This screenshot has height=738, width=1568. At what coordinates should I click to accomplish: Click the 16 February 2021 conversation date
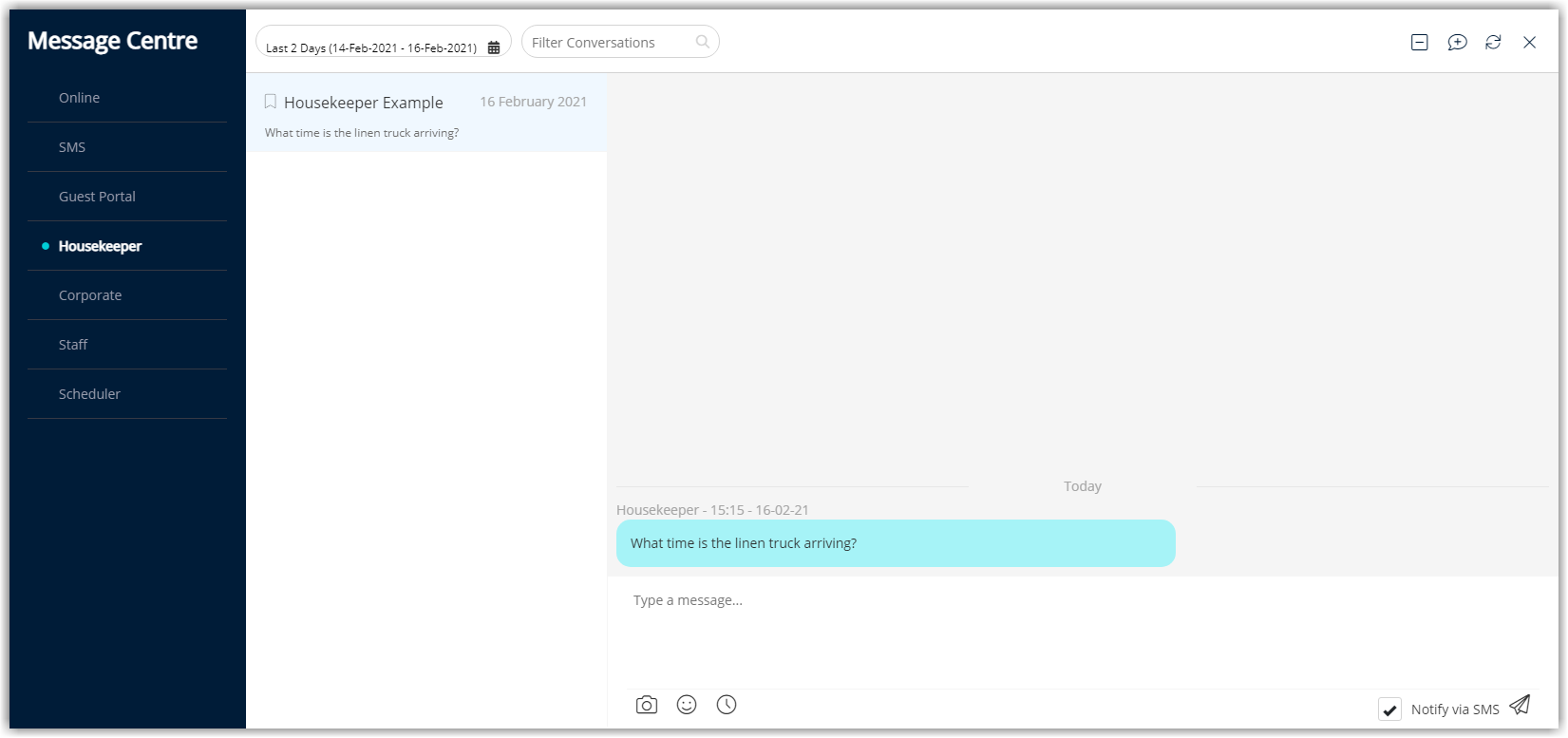pyautogui.click(x=533, y=102)
